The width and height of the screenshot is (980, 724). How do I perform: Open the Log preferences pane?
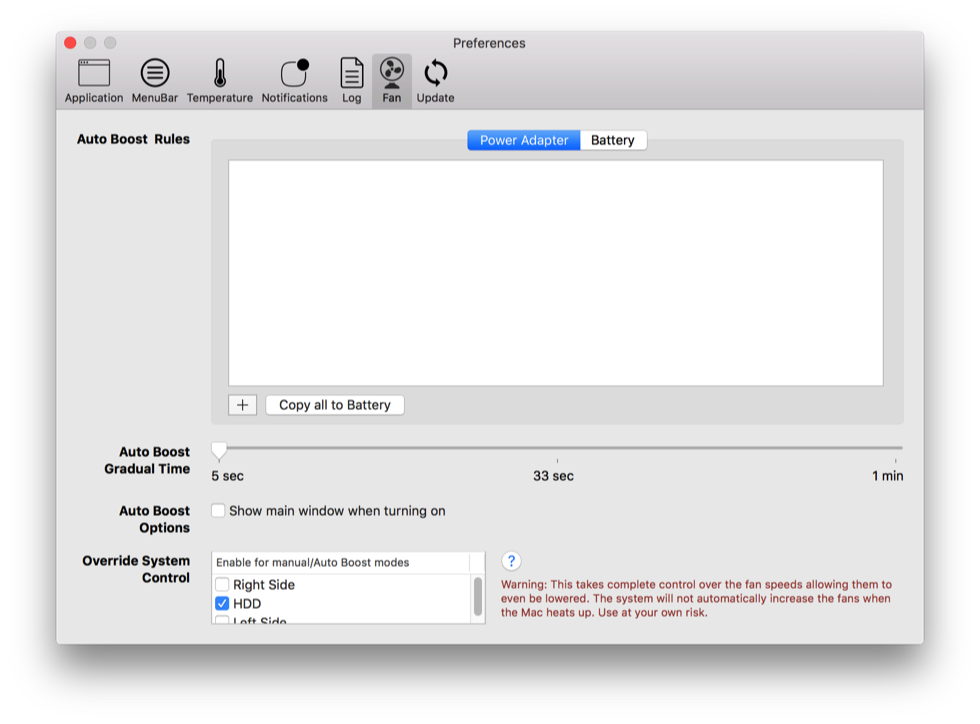click(351, 81)
